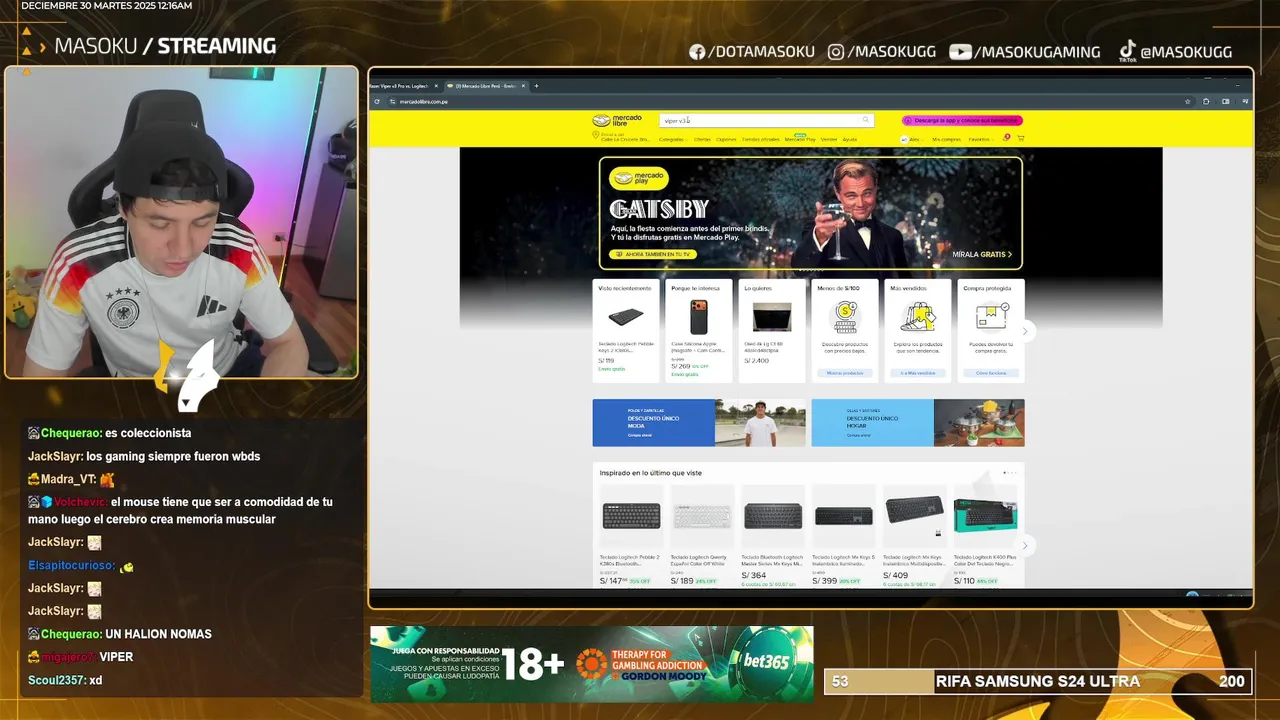This screenshot has width=1280, height=720.
Task: Click the Compra protegida box icon
Action: click(991, 317)
